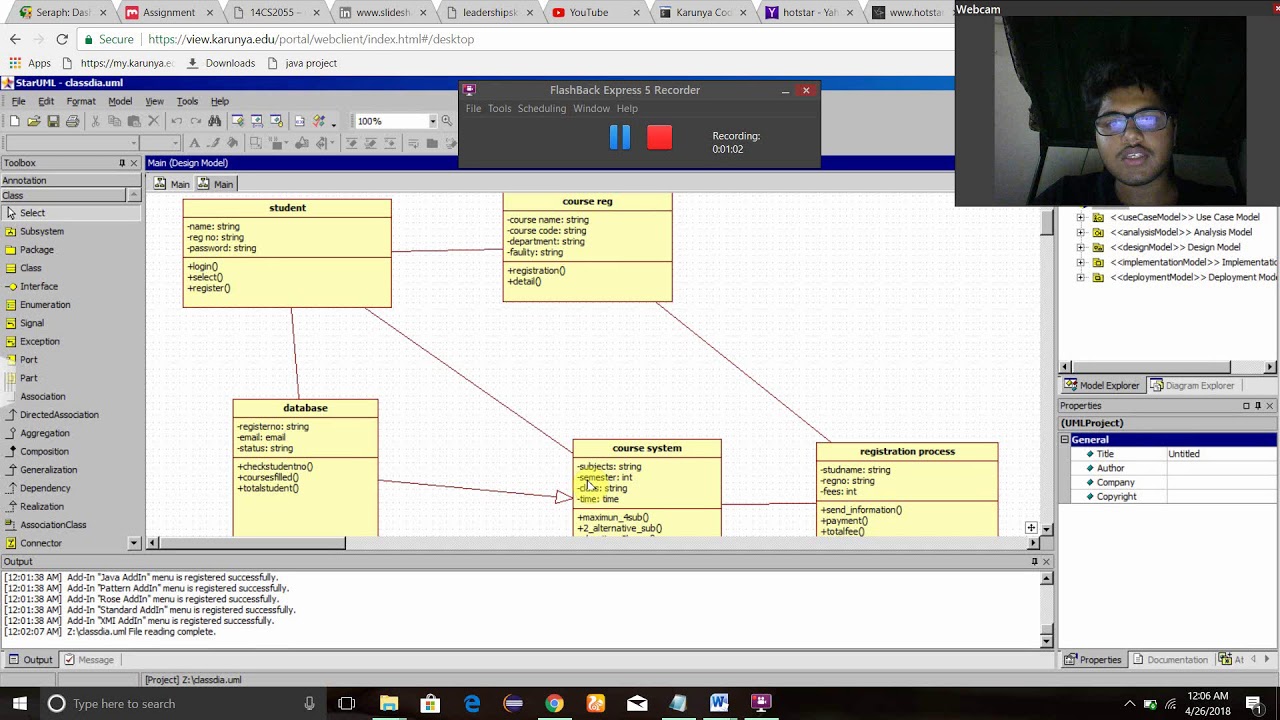The height and width of the screenshot is (720, 1280).
Task: Choose the Generalization tool in Toolbox
Action: point(48,470)
